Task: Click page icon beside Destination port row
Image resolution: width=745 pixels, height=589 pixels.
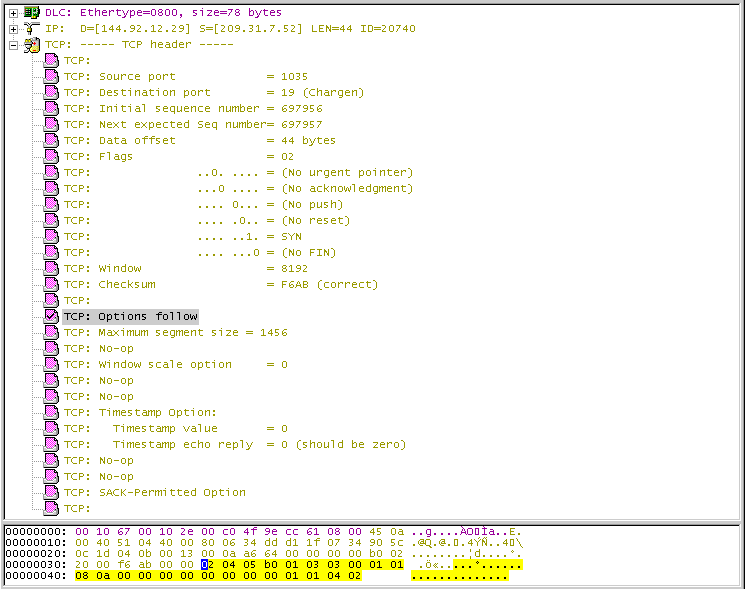Action: coord(51,92)
